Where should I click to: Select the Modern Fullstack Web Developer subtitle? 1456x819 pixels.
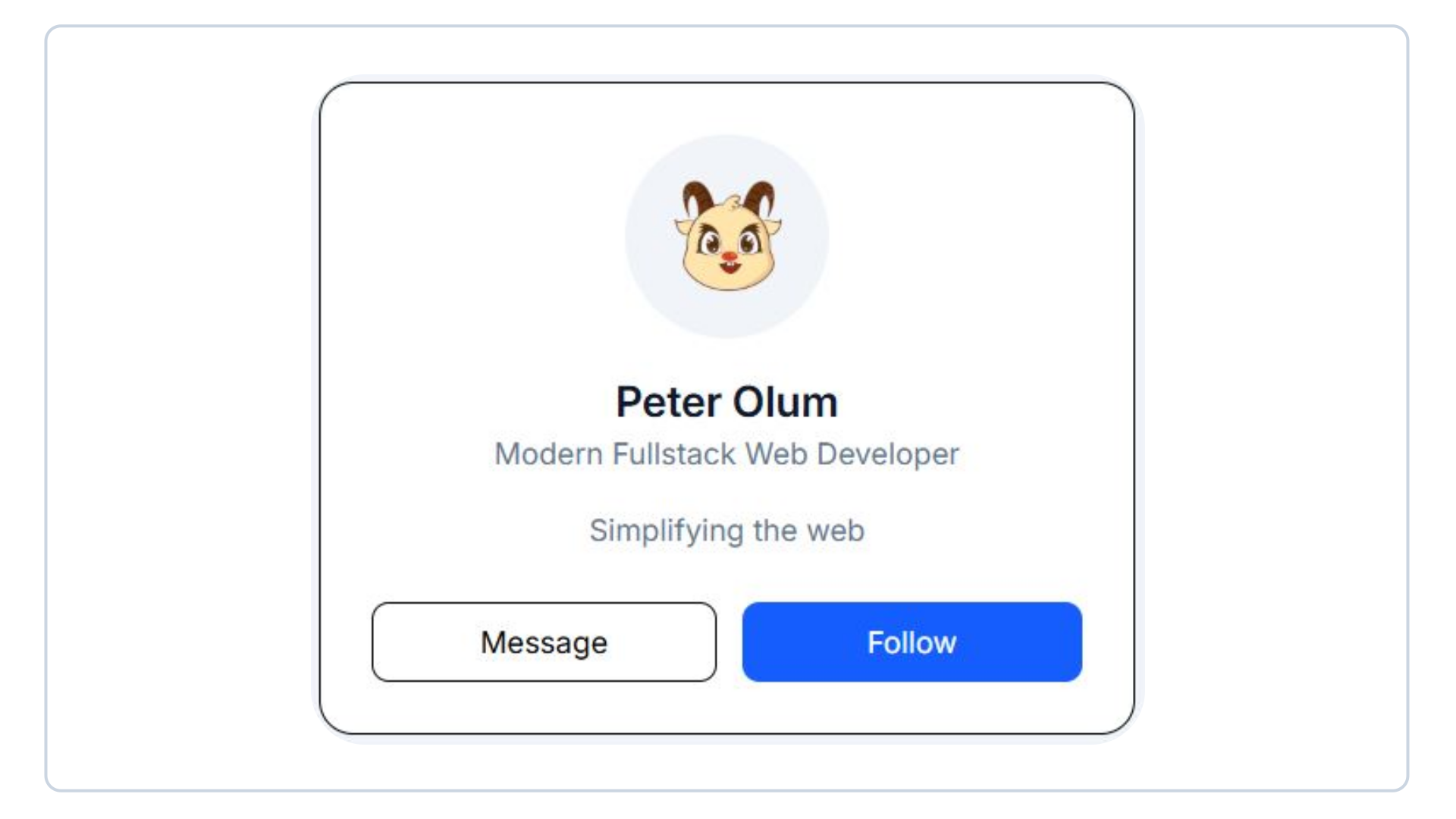tap(726, 454)
